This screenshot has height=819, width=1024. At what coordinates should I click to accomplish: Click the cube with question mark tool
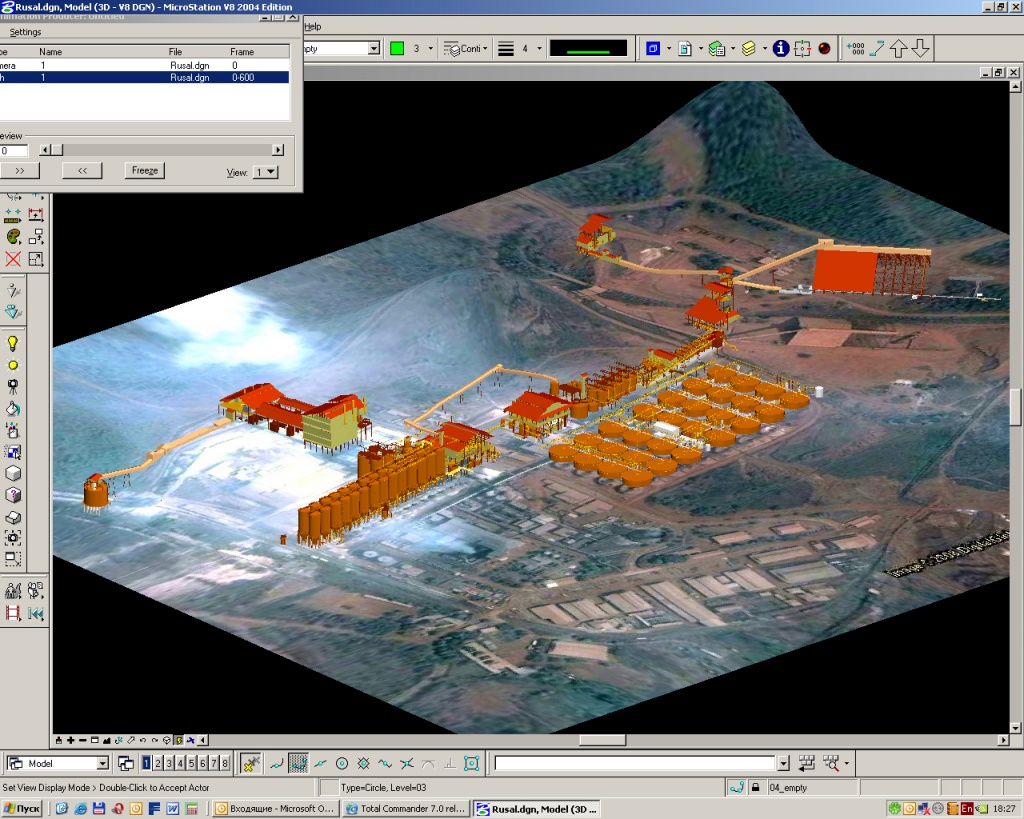pyautogui.click(x=12, y=495)
